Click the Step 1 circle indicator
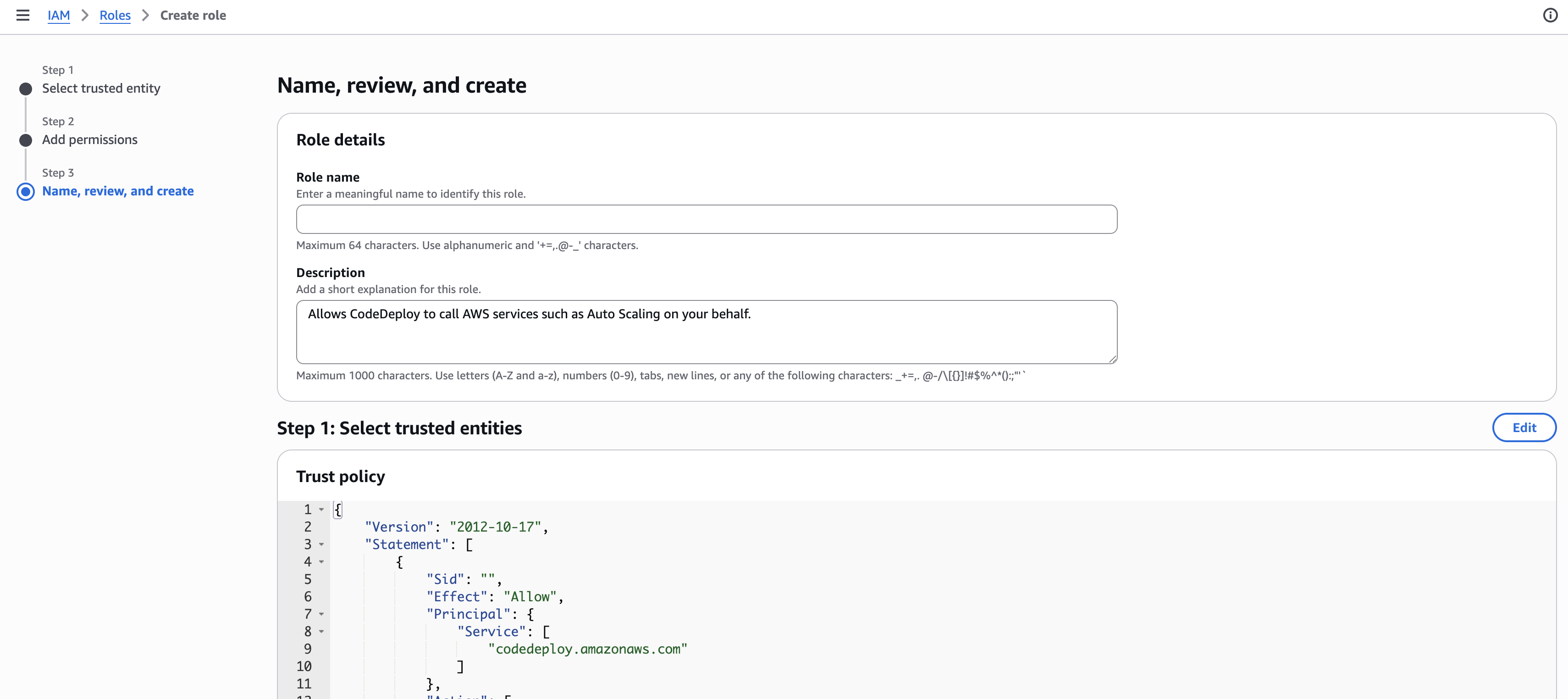 [x=26, y=89]
